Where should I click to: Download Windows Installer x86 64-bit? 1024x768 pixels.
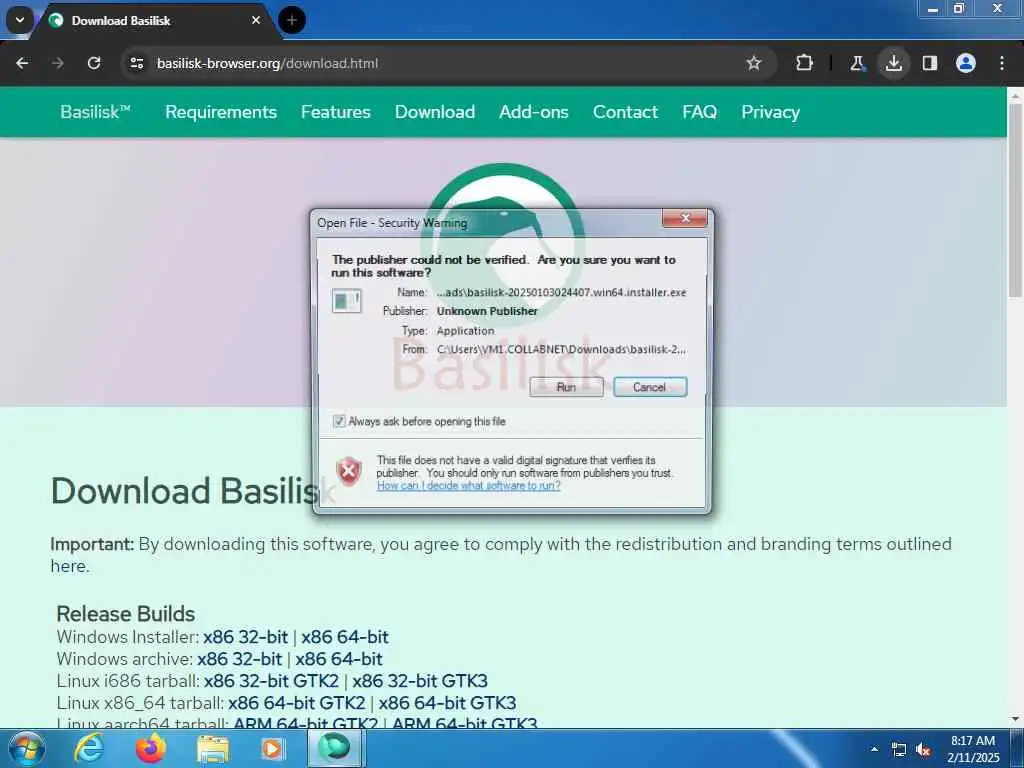(x=345, y=637)
